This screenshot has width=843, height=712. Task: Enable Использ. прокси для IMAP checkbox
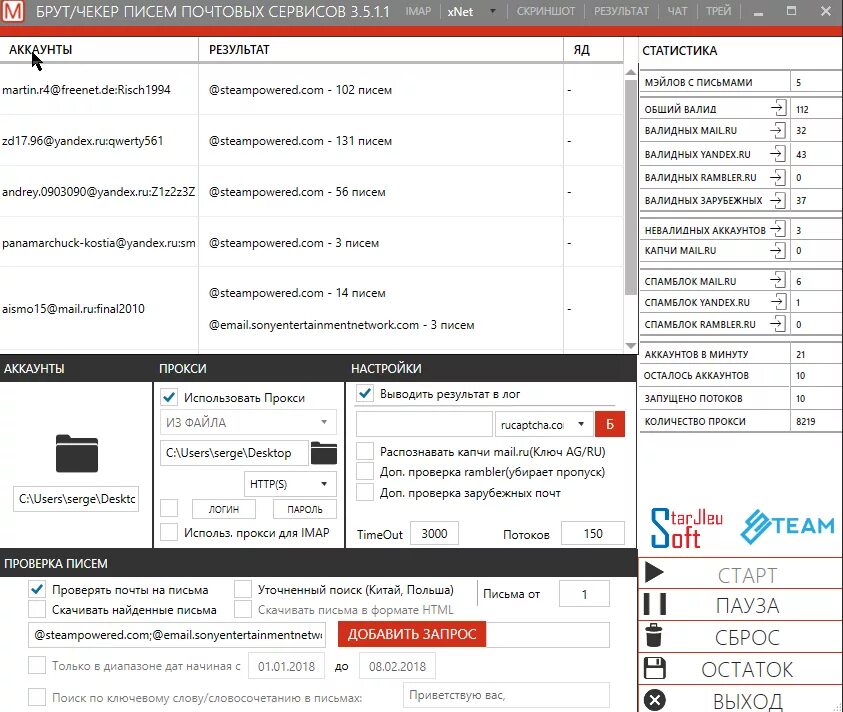point(169,532)
